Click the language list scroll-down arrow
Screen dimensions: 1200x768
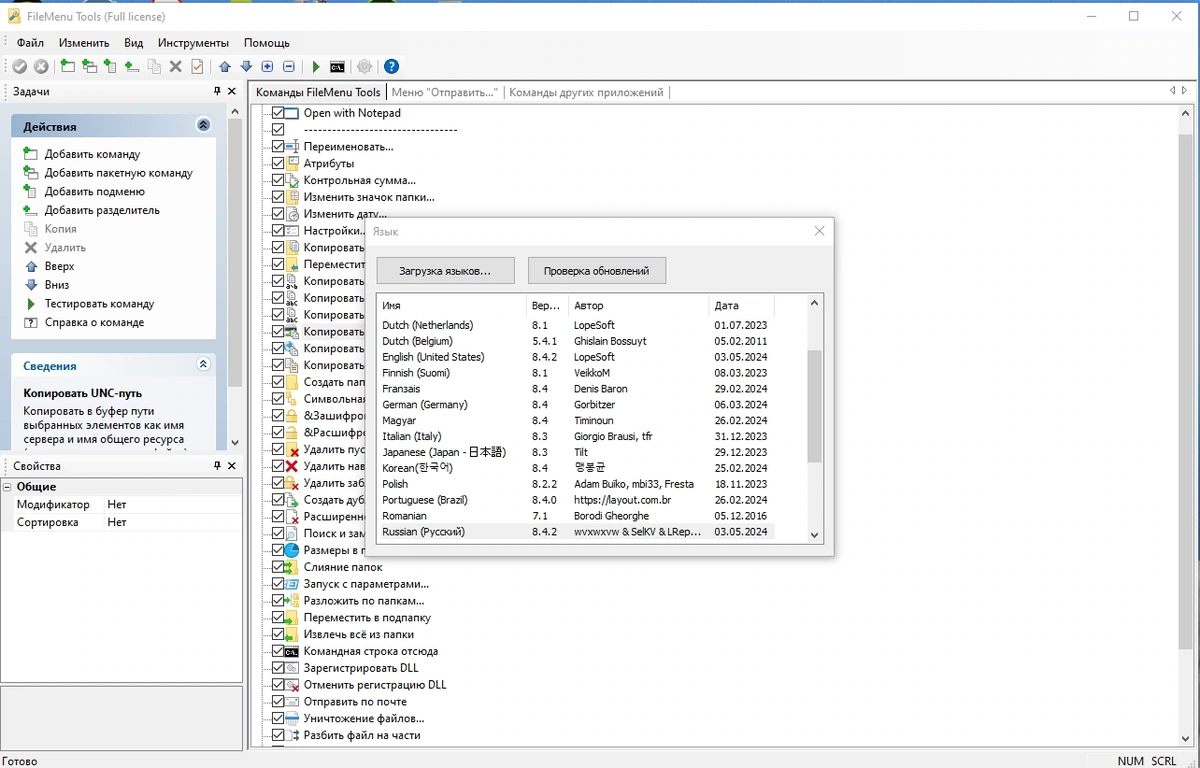point(814,535)
